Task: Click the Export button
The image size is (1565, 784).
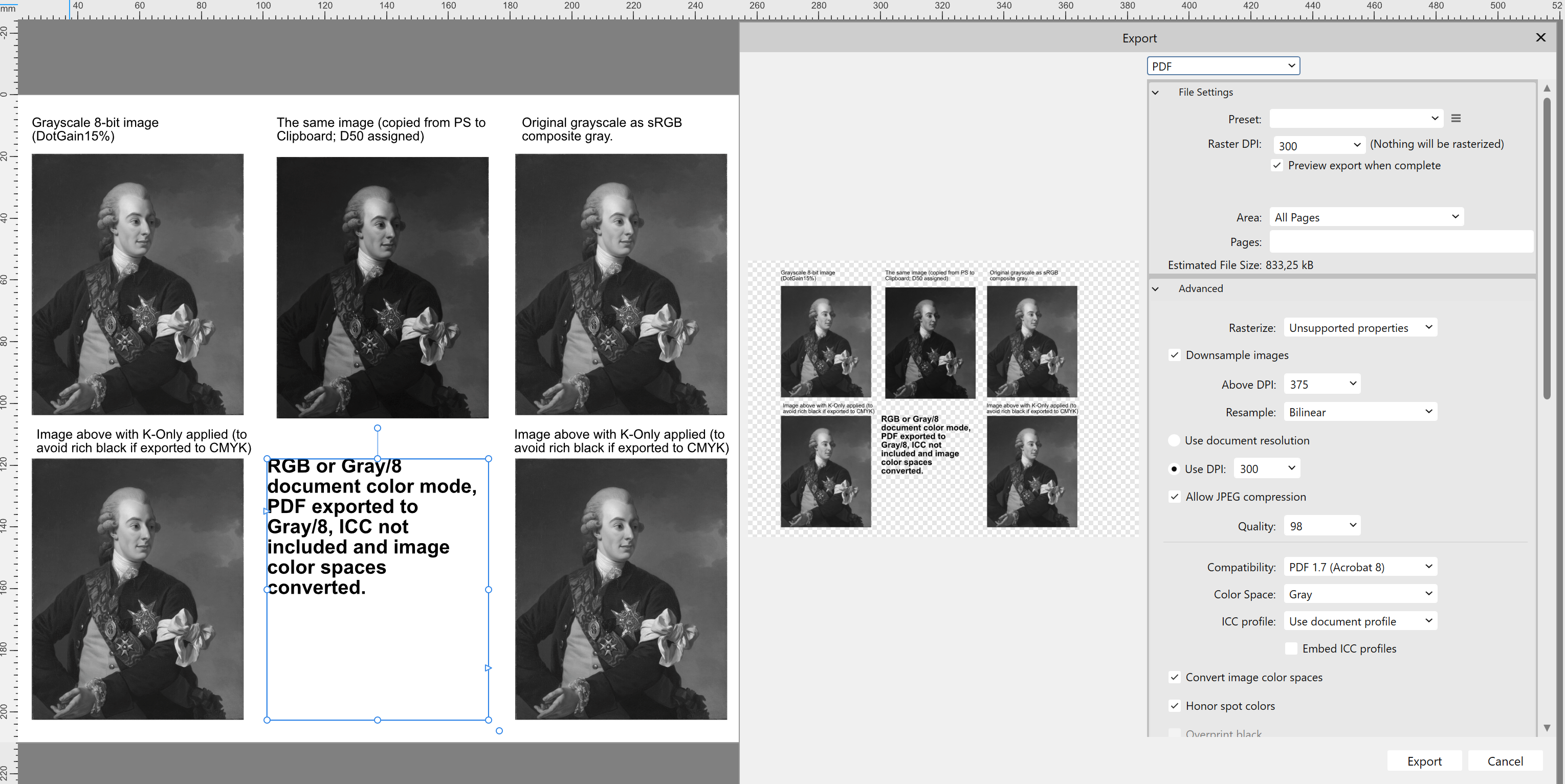Action: pyautogui.click(x=1424, y=761)
